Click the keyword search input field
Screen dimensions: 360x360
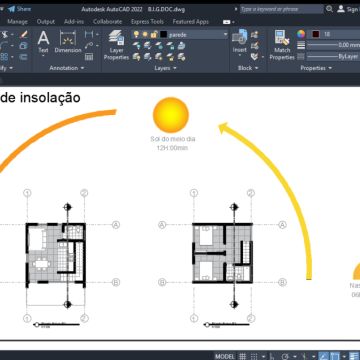pos(282,9)
